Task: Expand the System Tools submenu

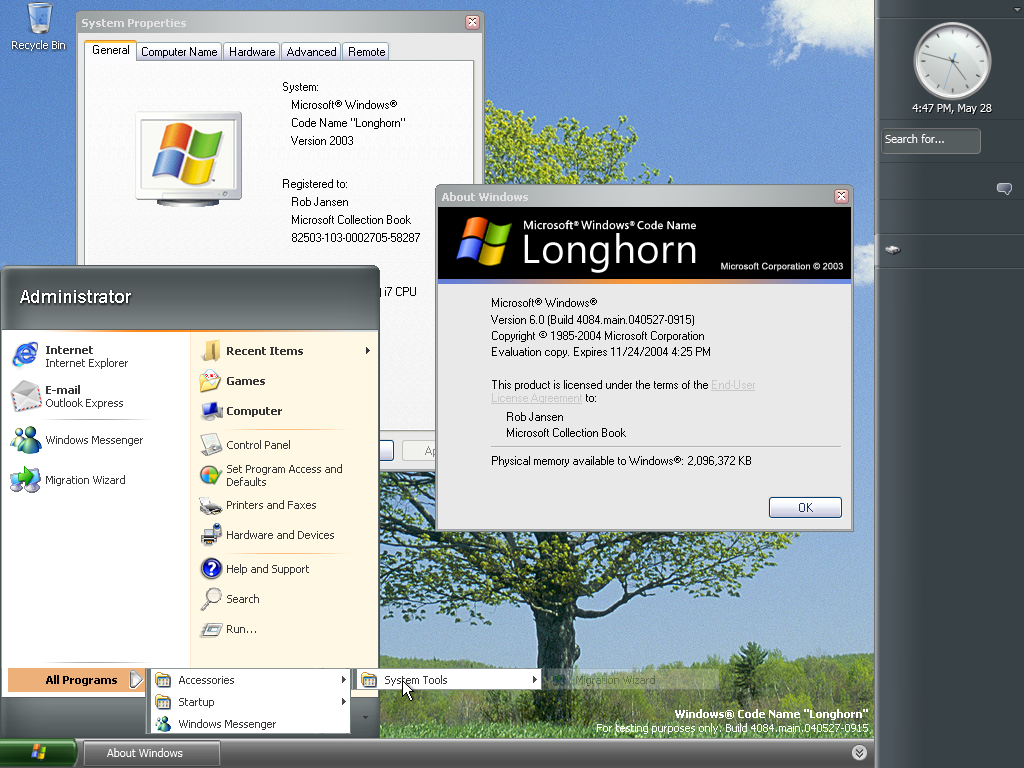Action: point(415,678)
